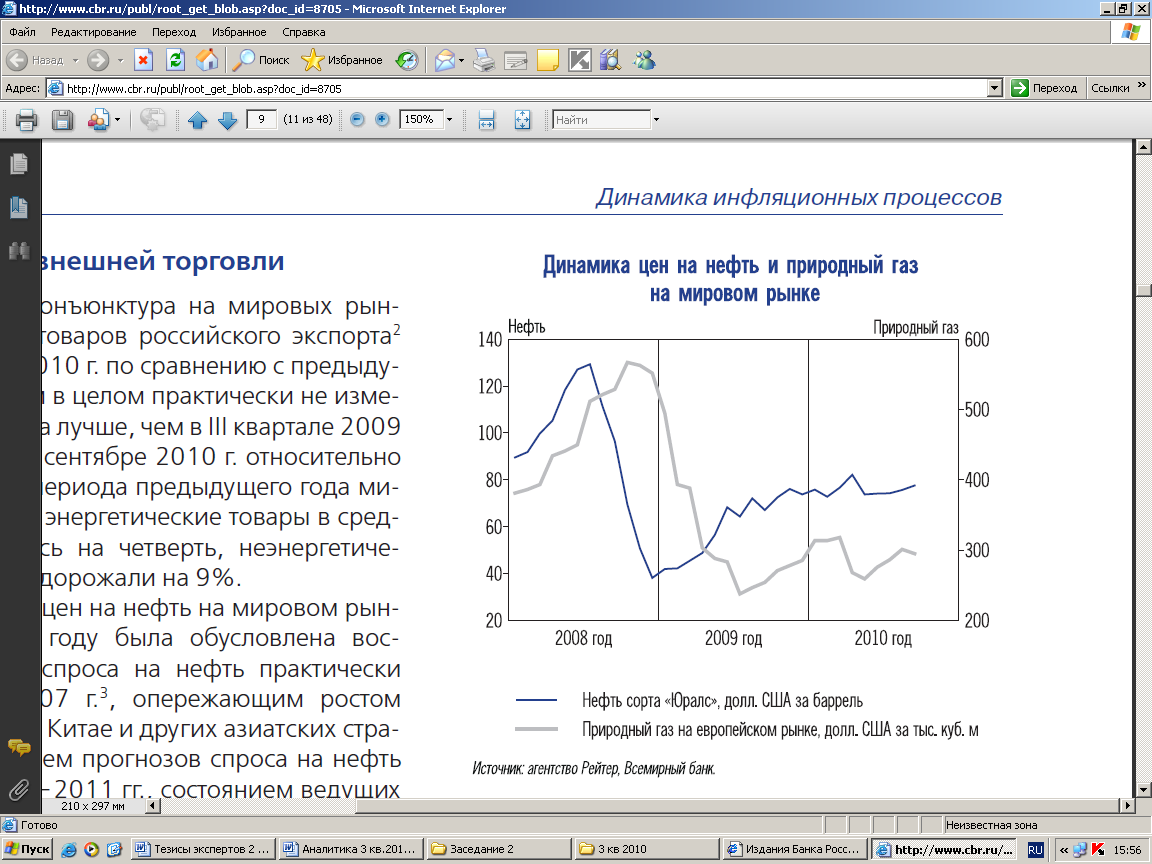Open Search binoculars panel in PDF sidebar
The width and height of the screenshot is (1152, 864).
click(x=19, y=251)
